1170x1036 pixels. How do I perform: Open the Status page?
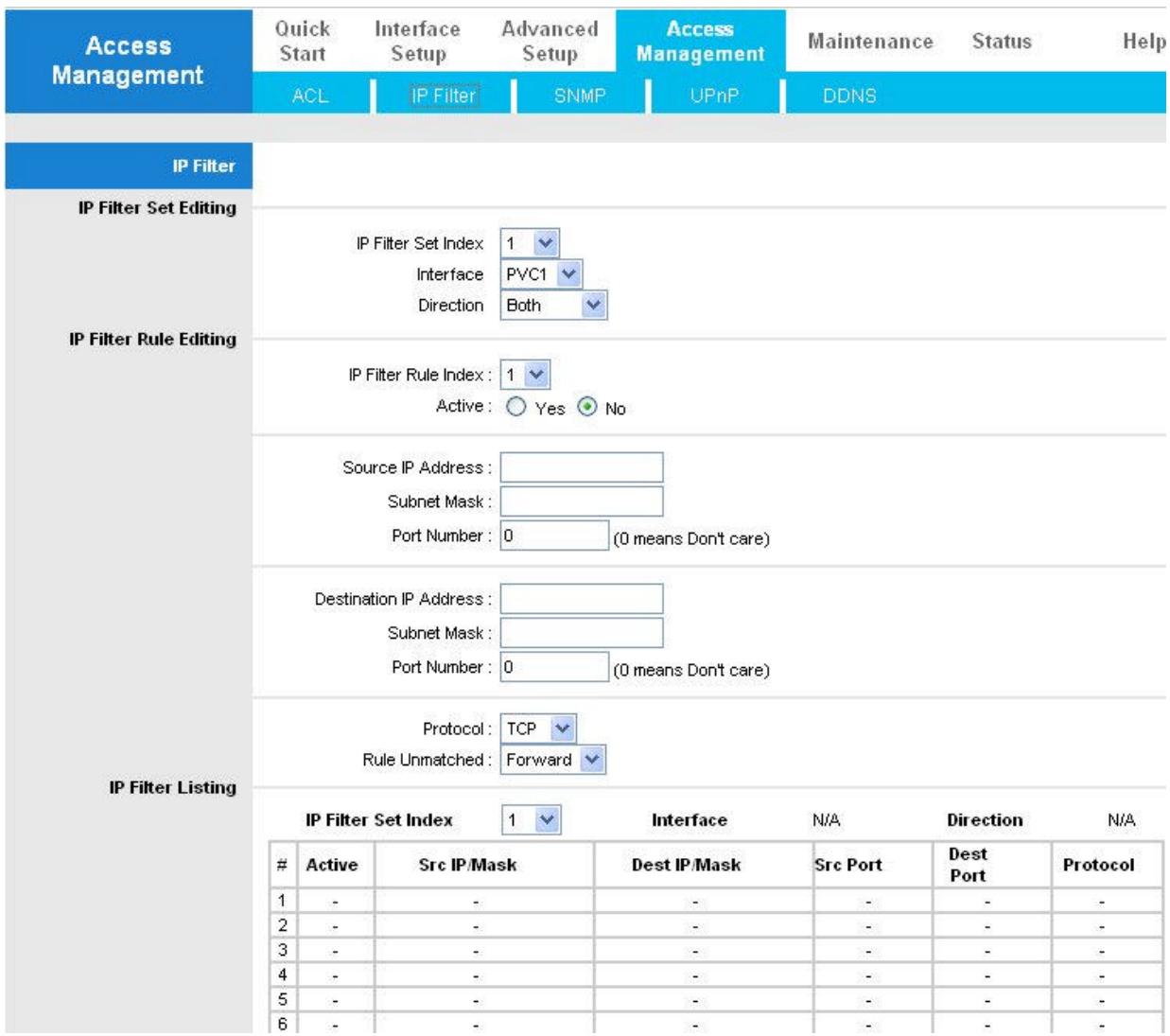(1002, 42)
